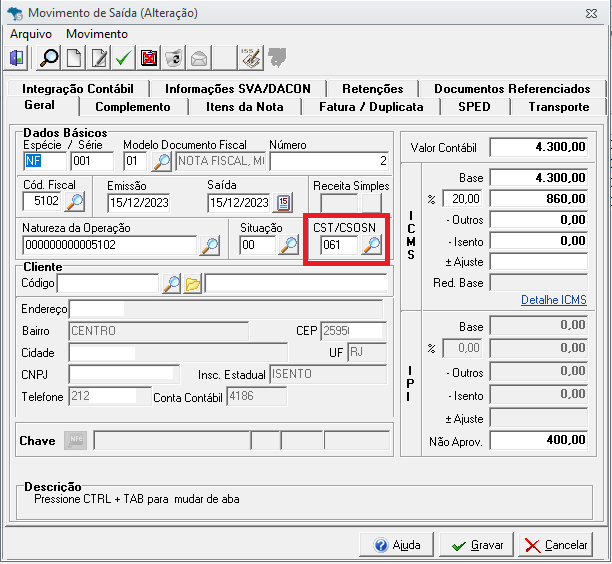Click the edit document pencil toolbar icon
Viewport: 612px width, 564px height.
(x=99, y=59)
